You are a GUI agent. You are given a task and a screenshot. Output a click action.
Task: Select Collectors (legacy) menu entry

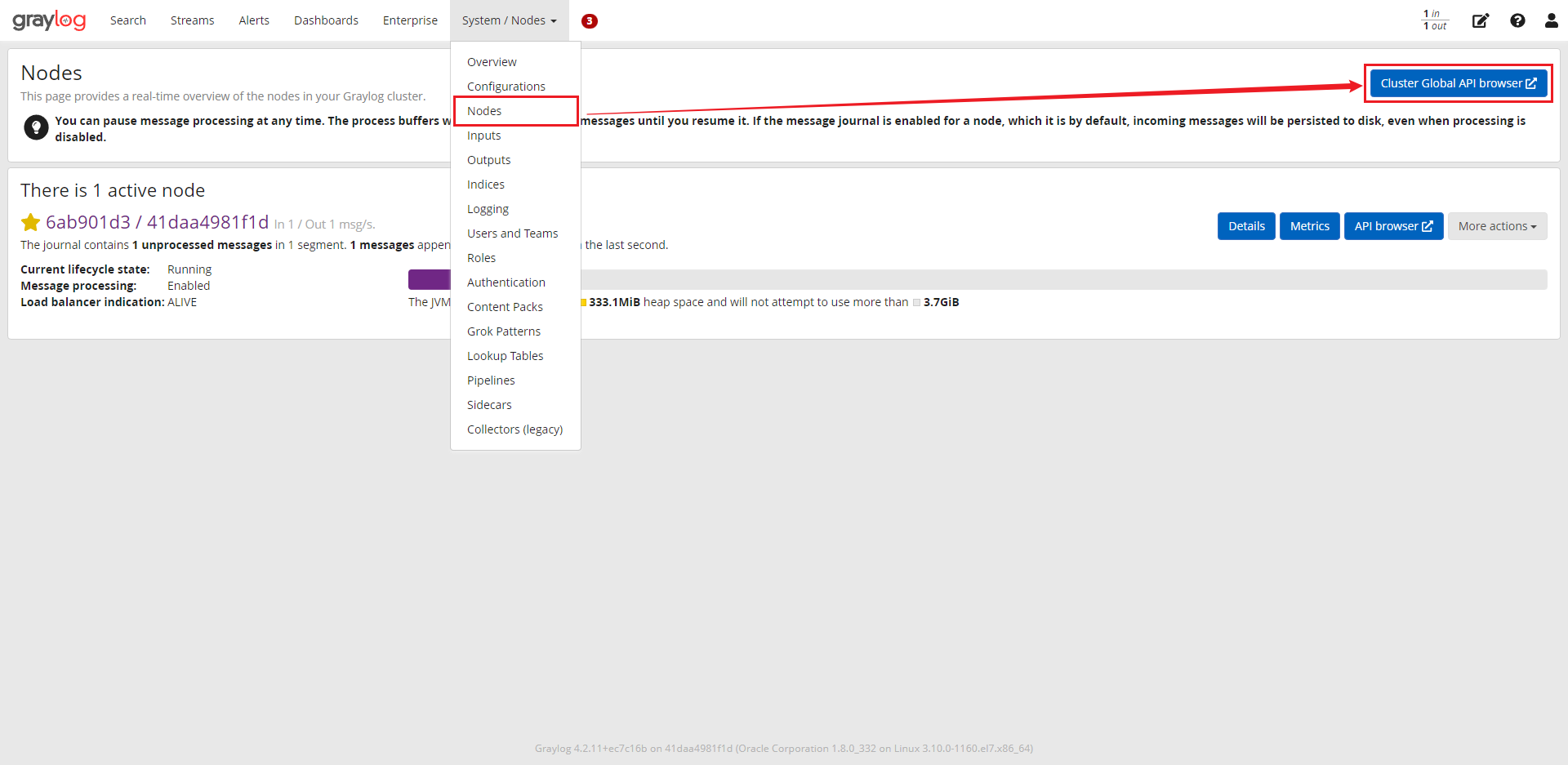tap(515, 429)
